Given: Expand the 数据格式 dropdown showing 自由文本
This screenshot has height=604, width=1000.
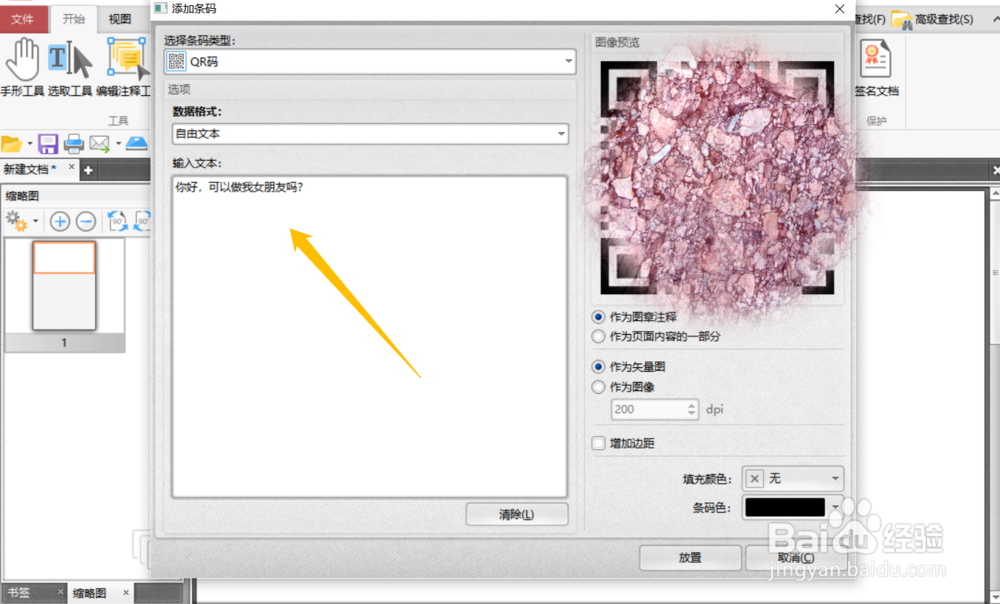Looking at the screenshot, I should [370, 134].
